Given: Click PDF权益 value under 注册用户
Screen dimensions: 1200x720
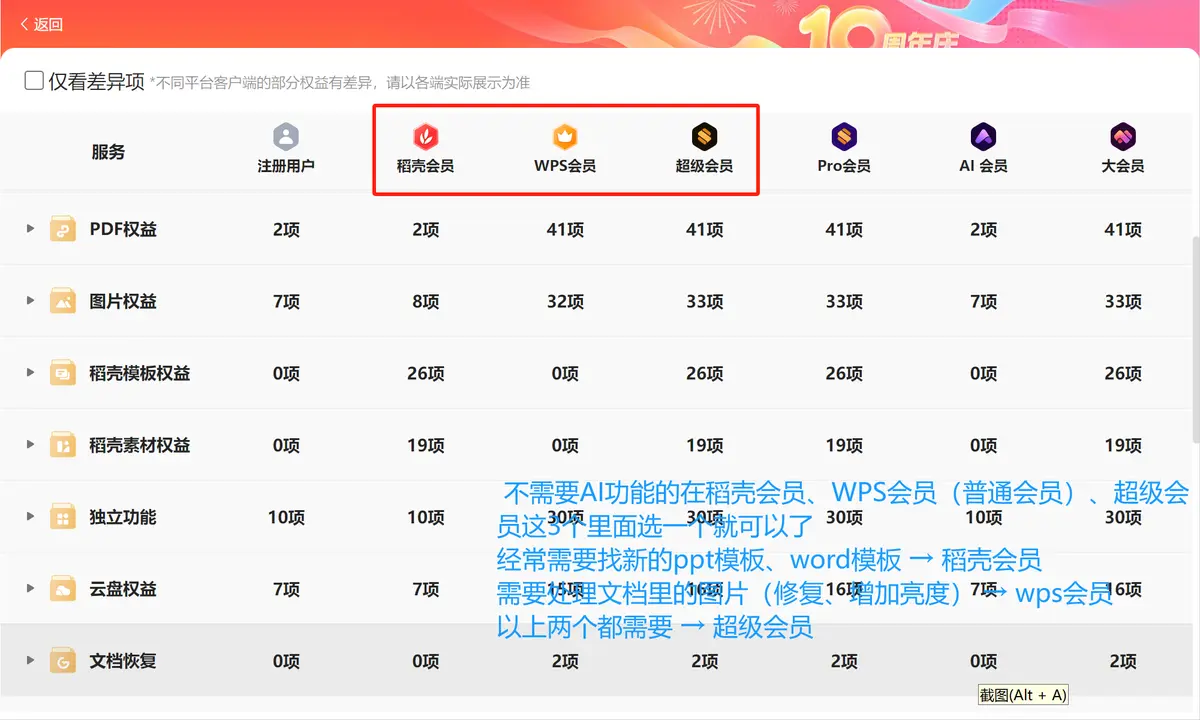Looking at the screenshot, I should pos(286,229).
